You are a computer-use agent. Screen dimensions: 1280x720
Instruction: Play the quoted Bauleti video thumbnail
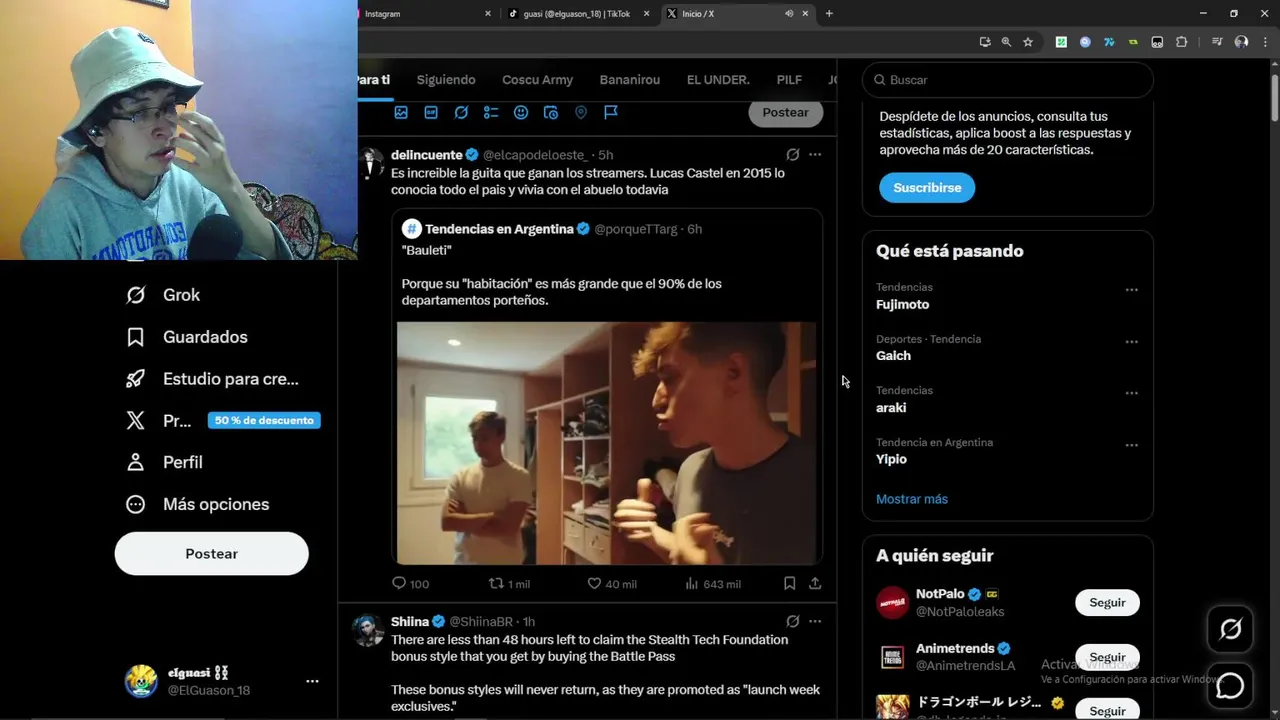click(606, 443)
